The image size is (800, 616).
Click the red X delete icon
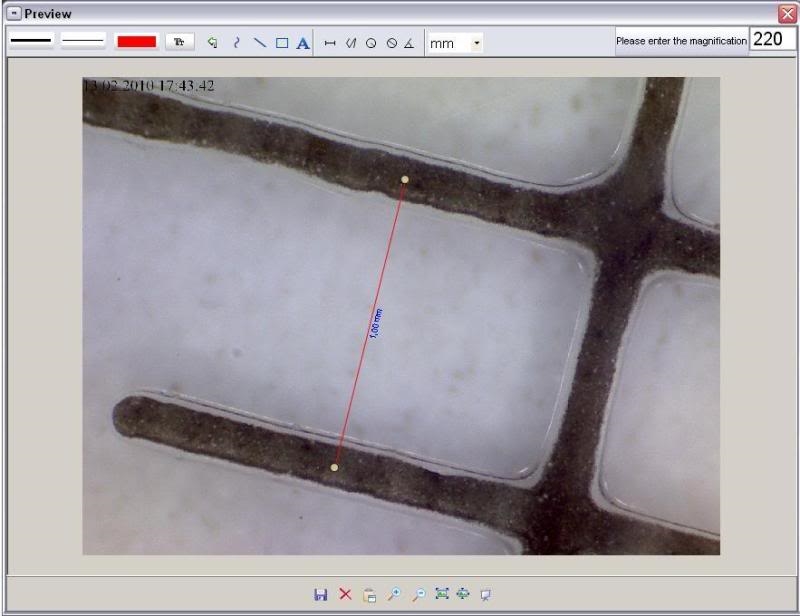[345, 594]
